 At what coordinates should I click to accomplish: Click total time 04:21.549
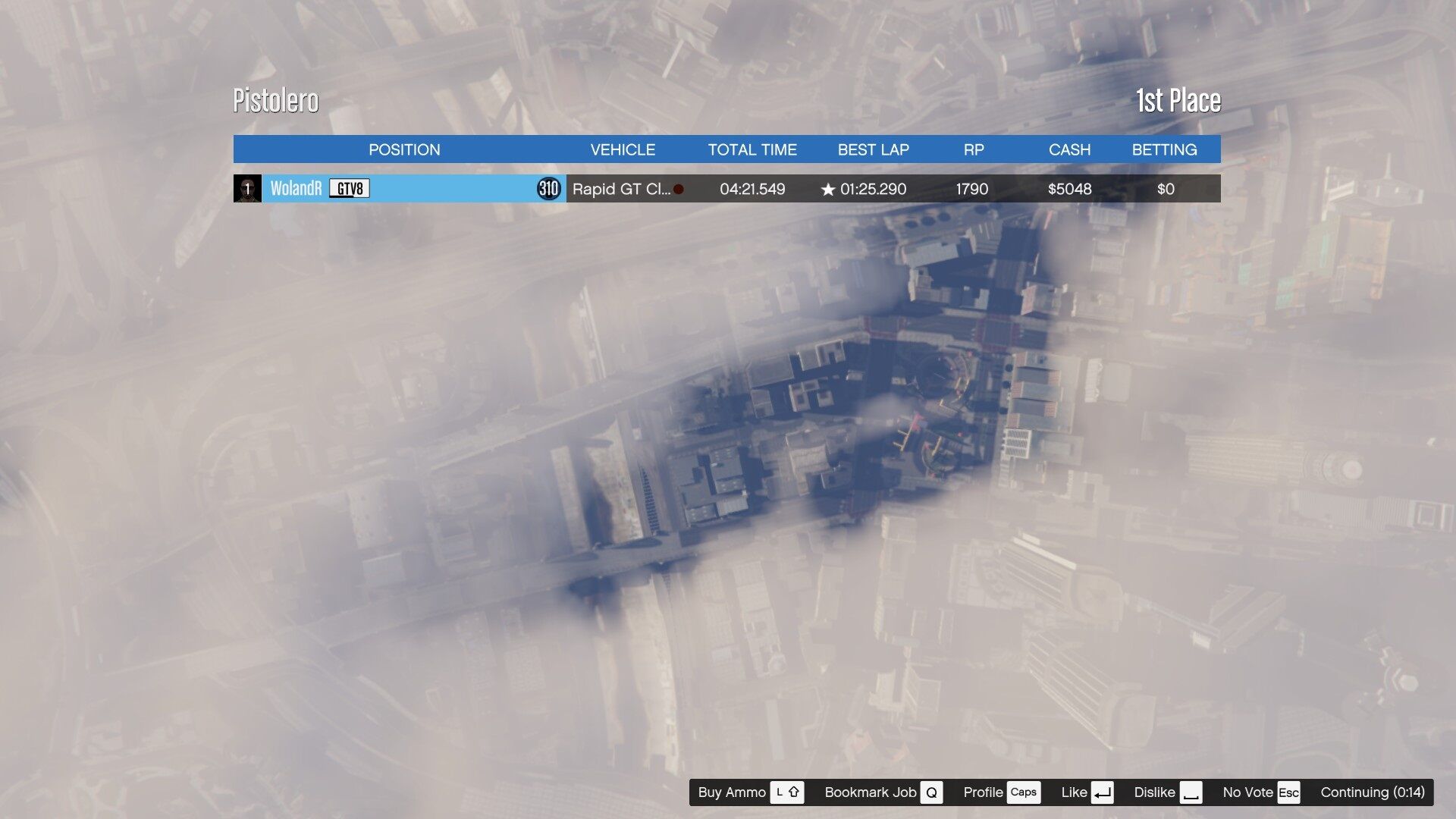click(x=752, y=189)
